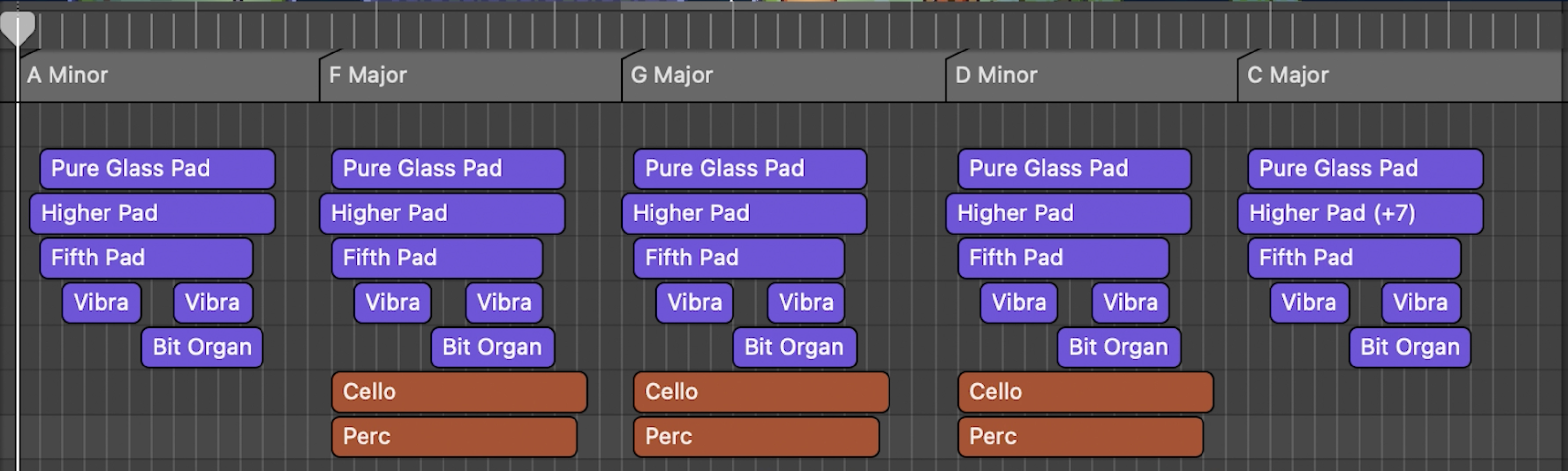Select Higher Pad region in D Minor

(x=1068, y=213)
